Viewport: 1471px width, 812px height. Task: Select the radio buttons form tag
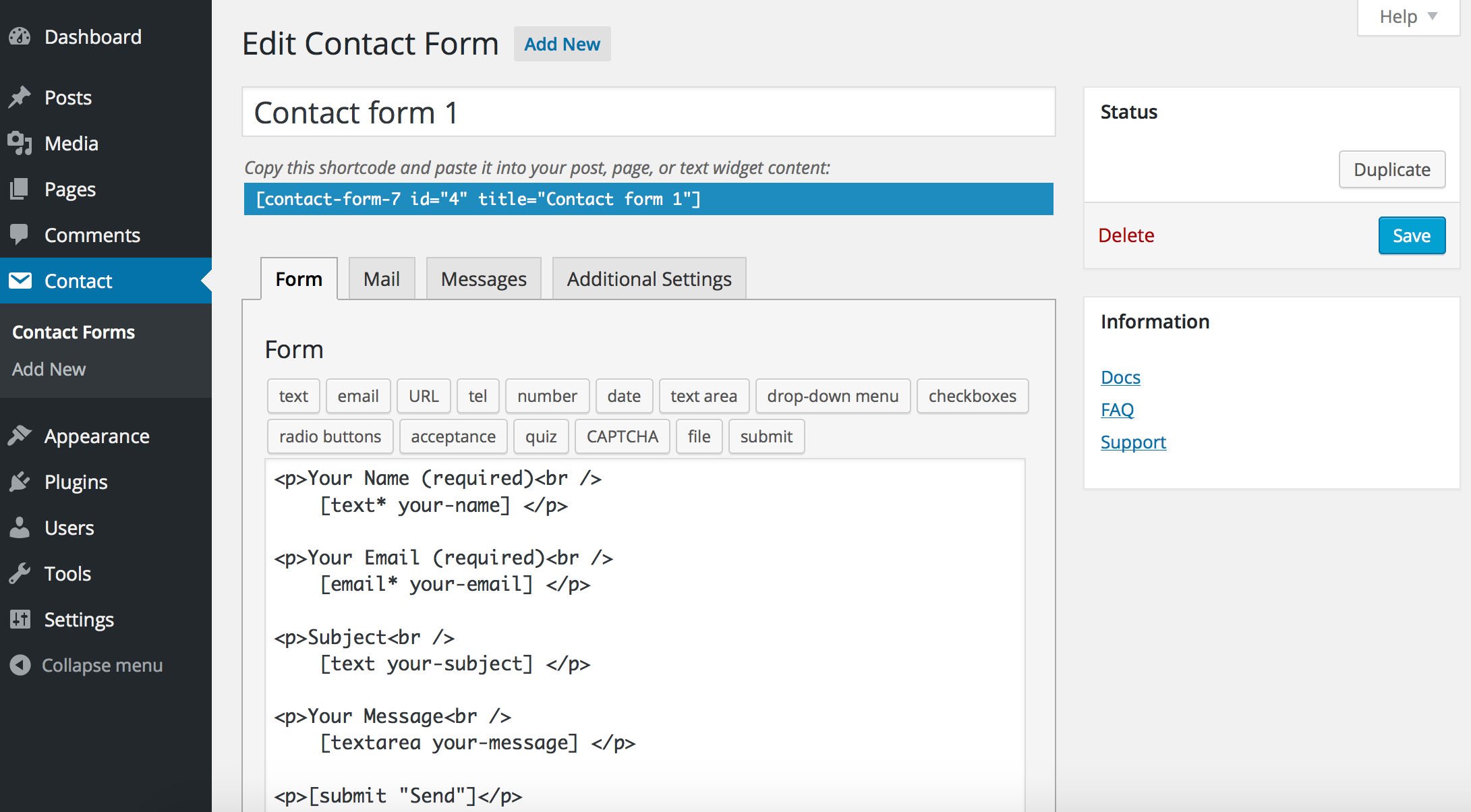pyautogui.click(x=329, y=436)
